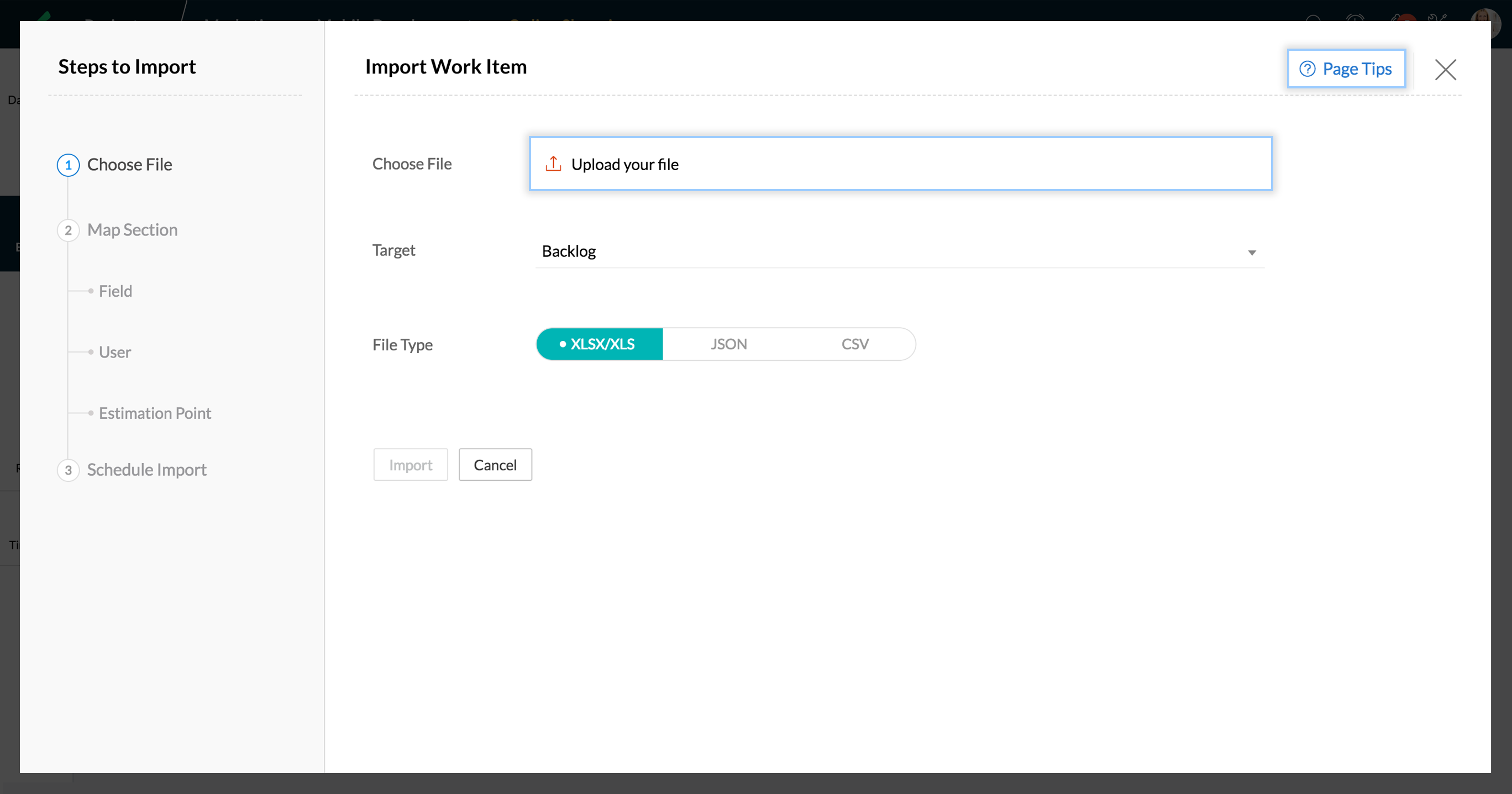Go to Map Section step
The image size is (1512, 794).
coord(132,230)
